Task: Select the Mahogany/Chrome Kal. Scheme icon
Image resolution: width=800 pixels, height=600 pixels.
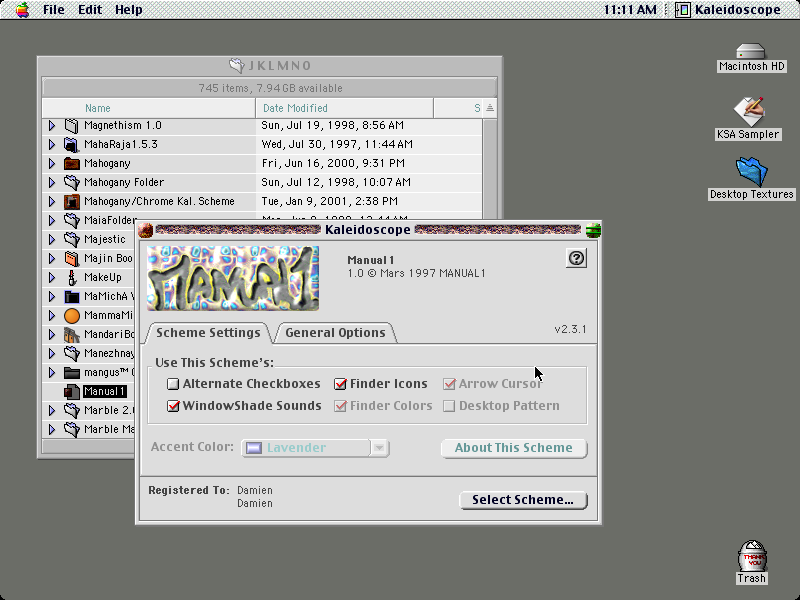Action: tap(72, 202)
